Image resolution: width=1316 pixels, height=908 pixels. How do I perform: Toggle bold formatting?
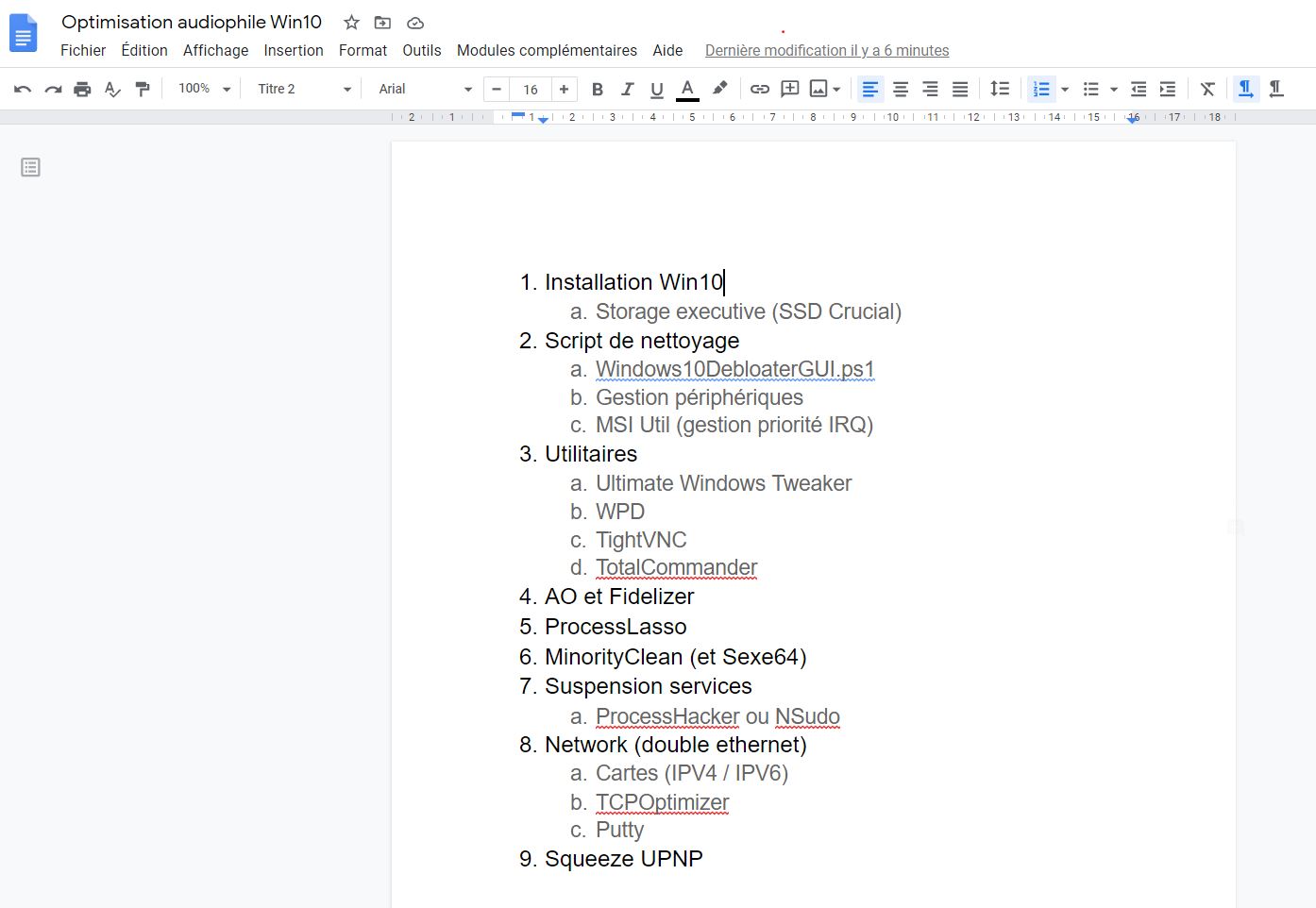pos(597,89)
